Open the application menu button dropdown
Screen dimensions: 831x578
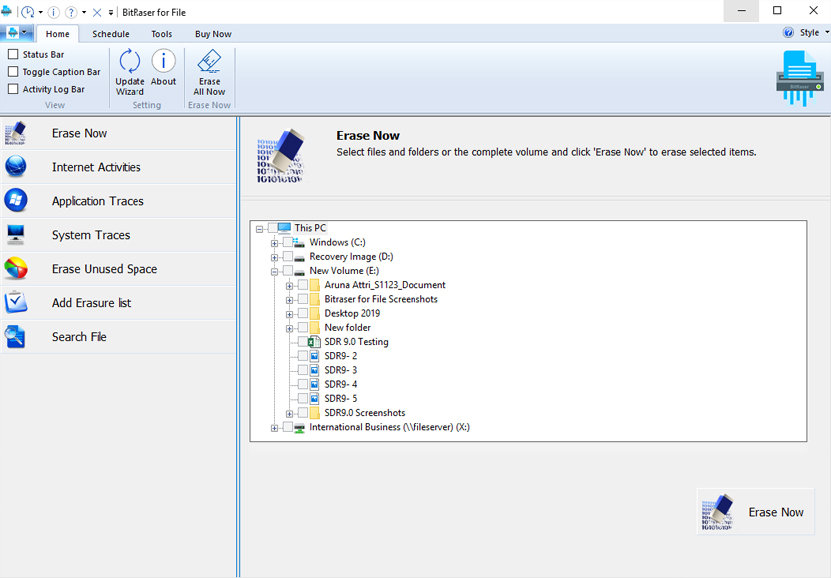(x=17, y=33)
